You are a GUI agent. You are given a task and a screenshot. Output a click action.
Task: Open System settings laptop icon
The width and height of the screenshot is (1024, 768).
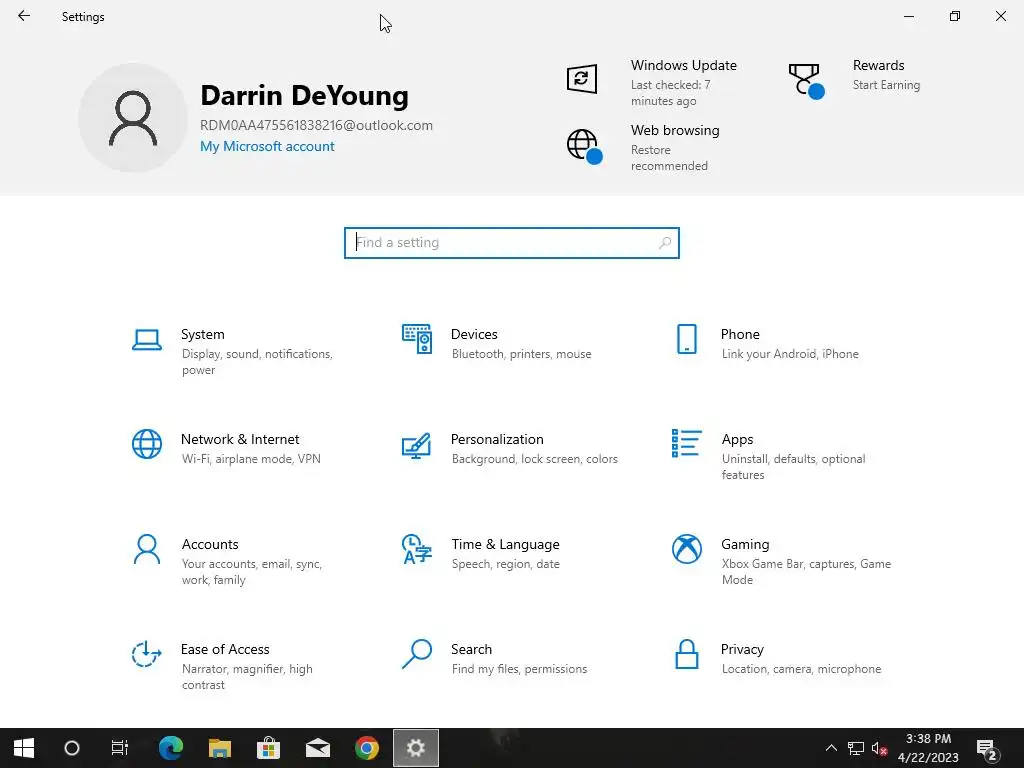pyautogui.click(x=146, y=340)
